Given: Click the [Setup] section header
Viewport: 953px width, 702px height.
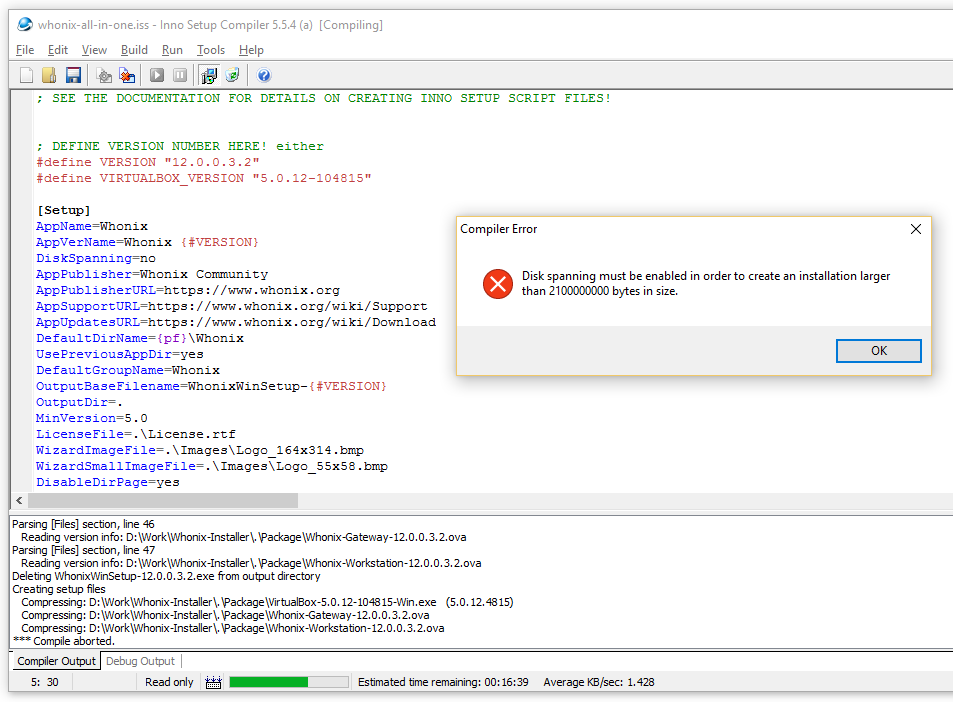Looking at the screenshot, I should point(63,210).
